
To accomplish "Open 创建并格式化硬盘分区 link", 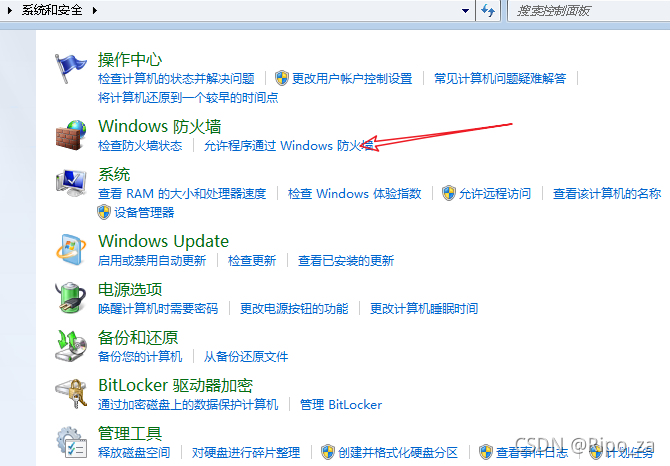I will tap(398, 452).
